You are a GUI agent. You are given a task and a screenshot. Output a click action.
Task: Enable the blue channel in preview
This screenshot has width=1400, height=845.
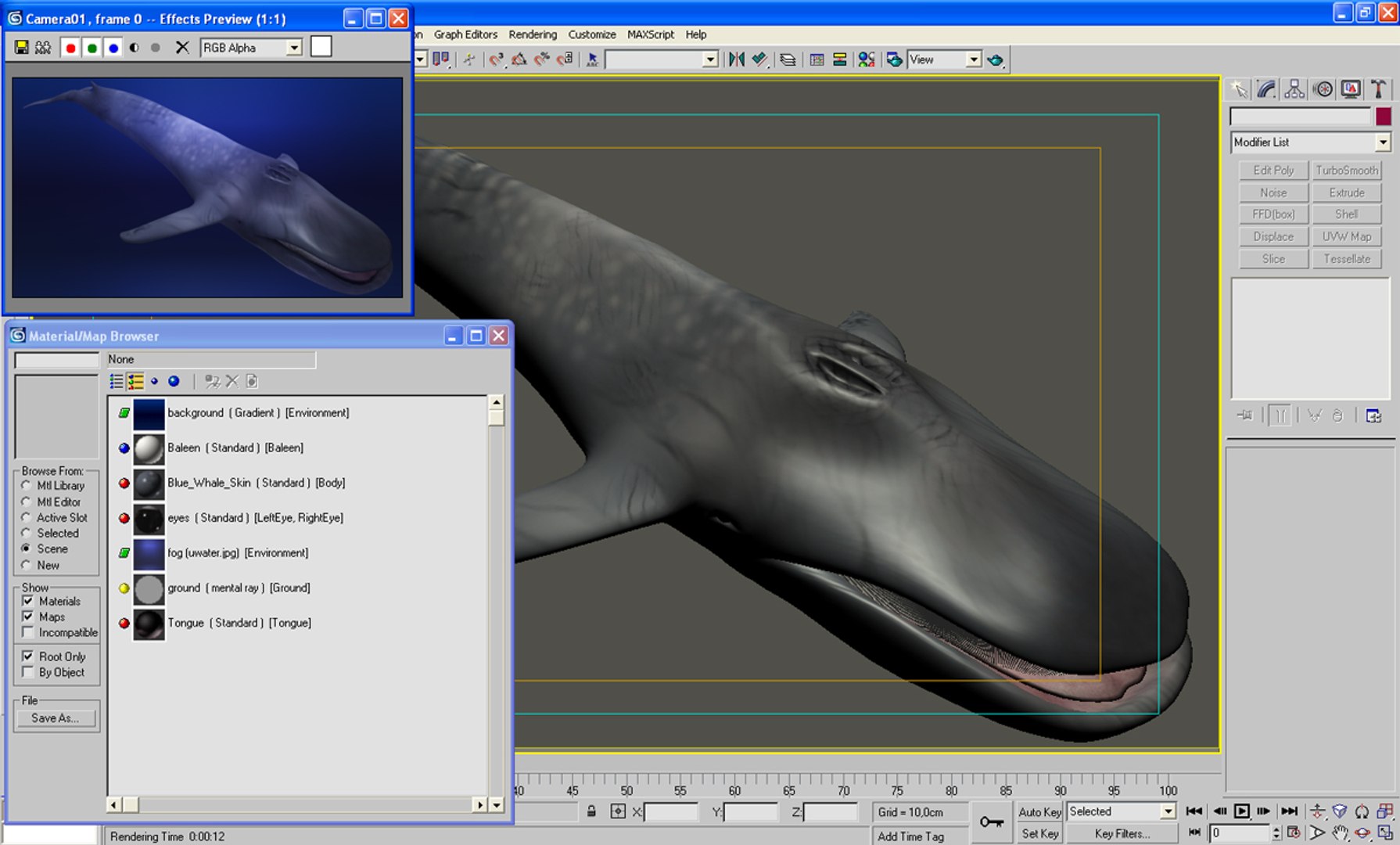coord(113,48)
